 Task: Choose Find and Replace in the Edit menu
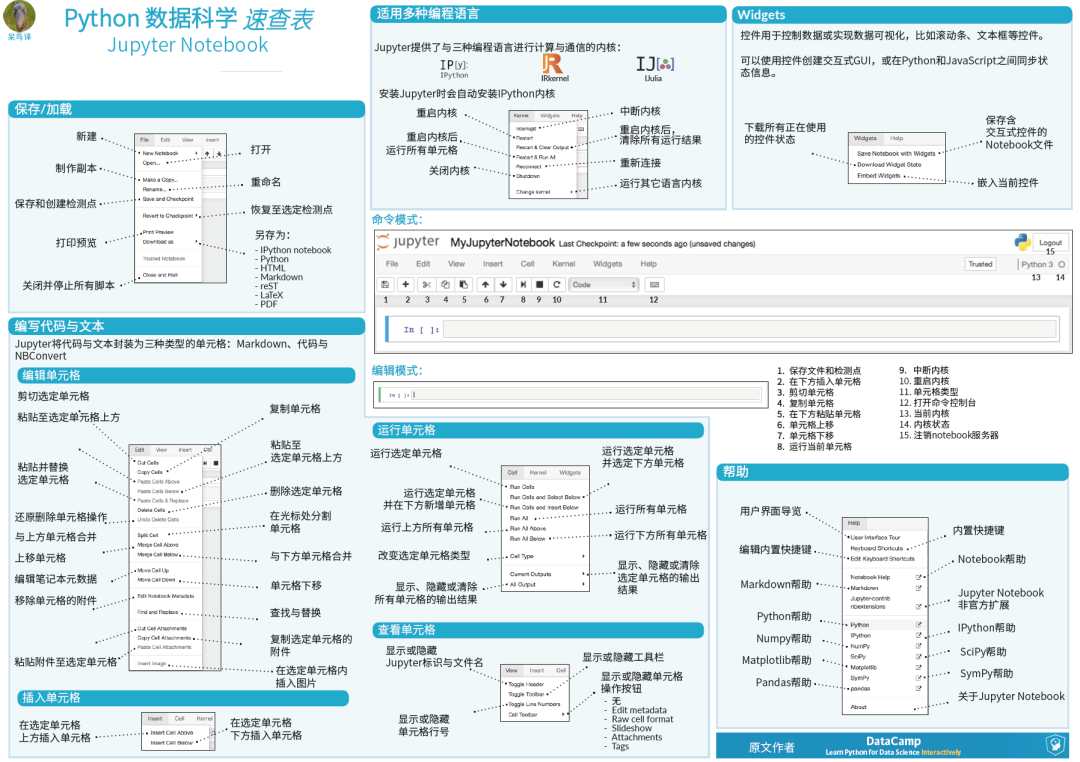[158, 612]
